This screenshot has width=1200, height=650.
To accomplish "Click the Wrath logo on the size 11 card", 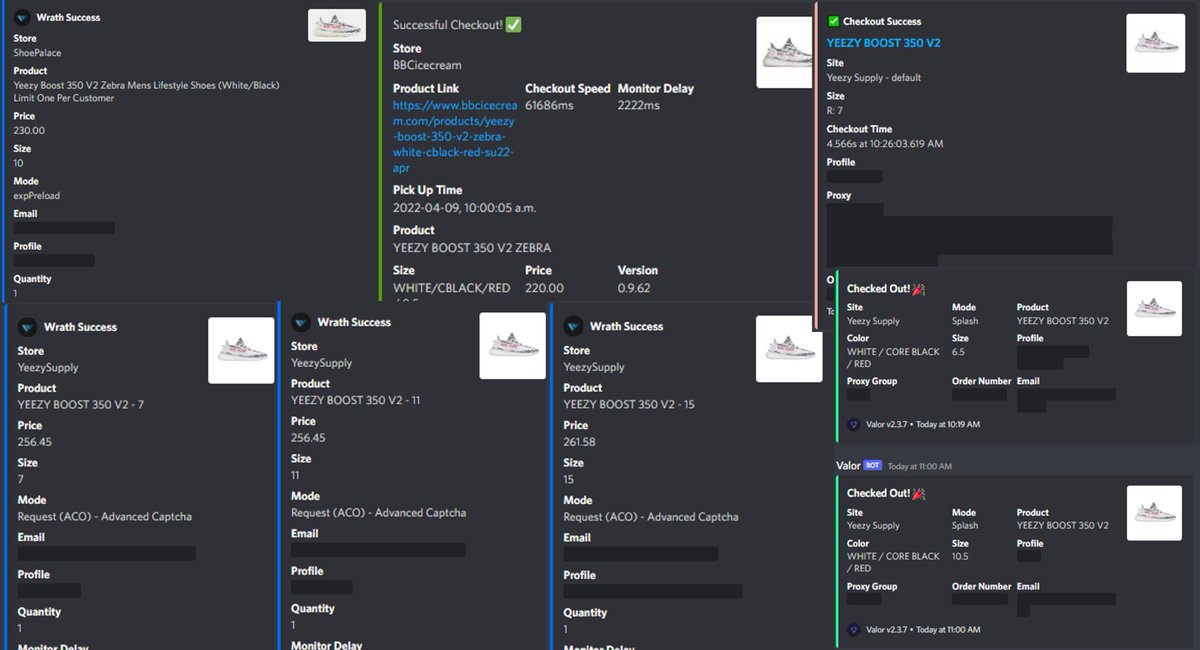I will click(x=301, y=322).
